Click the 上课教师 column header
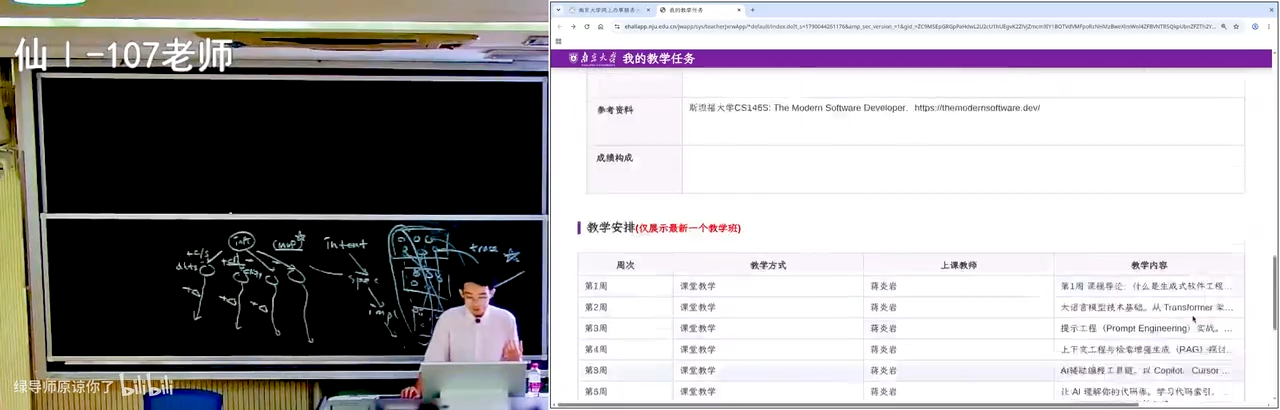Image resolution: width=1280 pixels, height=410 pixels. 958,265
